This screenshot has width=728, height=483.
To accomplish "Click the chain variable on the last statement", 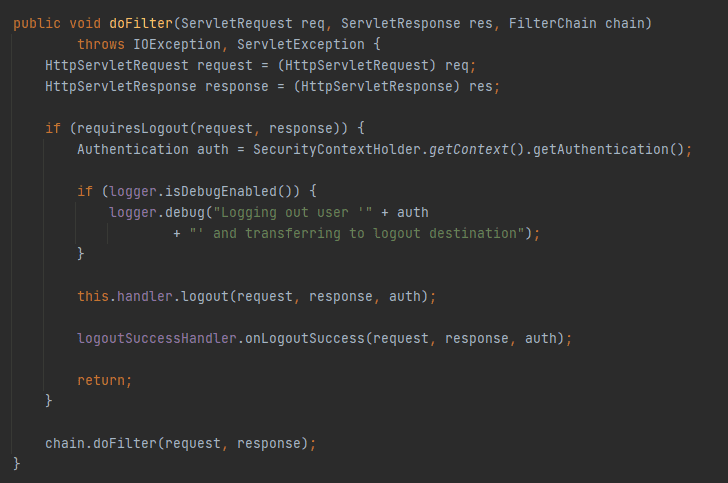I will pyautogui.click(x=65, y=443).
